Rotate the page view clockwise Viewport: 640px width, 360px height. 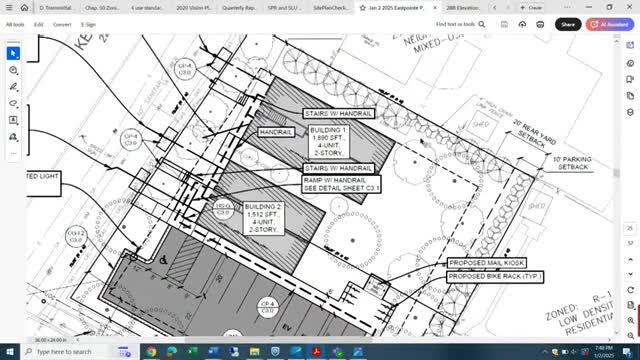pyautogui.click(x=630, y=290)
